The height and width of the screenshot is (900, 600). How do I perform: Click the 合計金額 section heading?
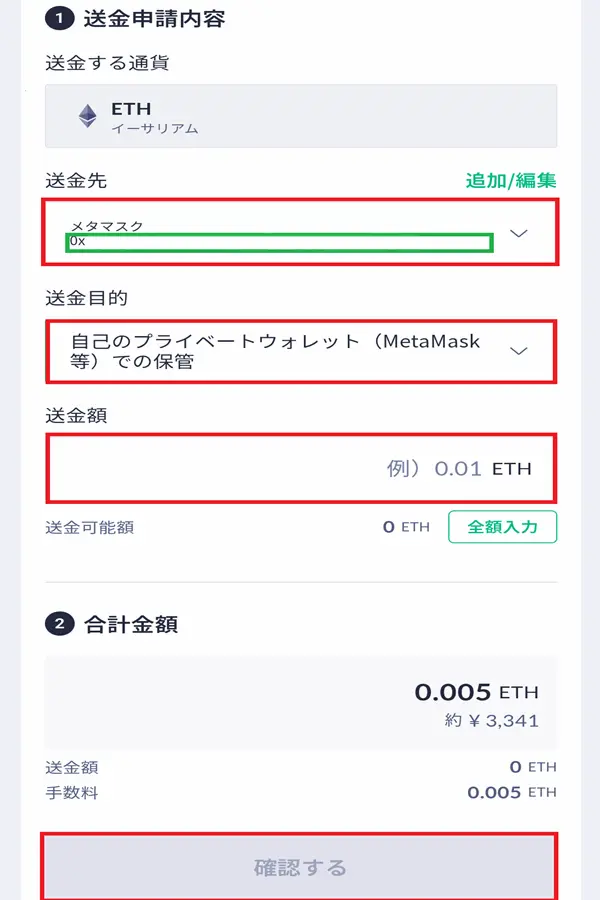[131, 624]
